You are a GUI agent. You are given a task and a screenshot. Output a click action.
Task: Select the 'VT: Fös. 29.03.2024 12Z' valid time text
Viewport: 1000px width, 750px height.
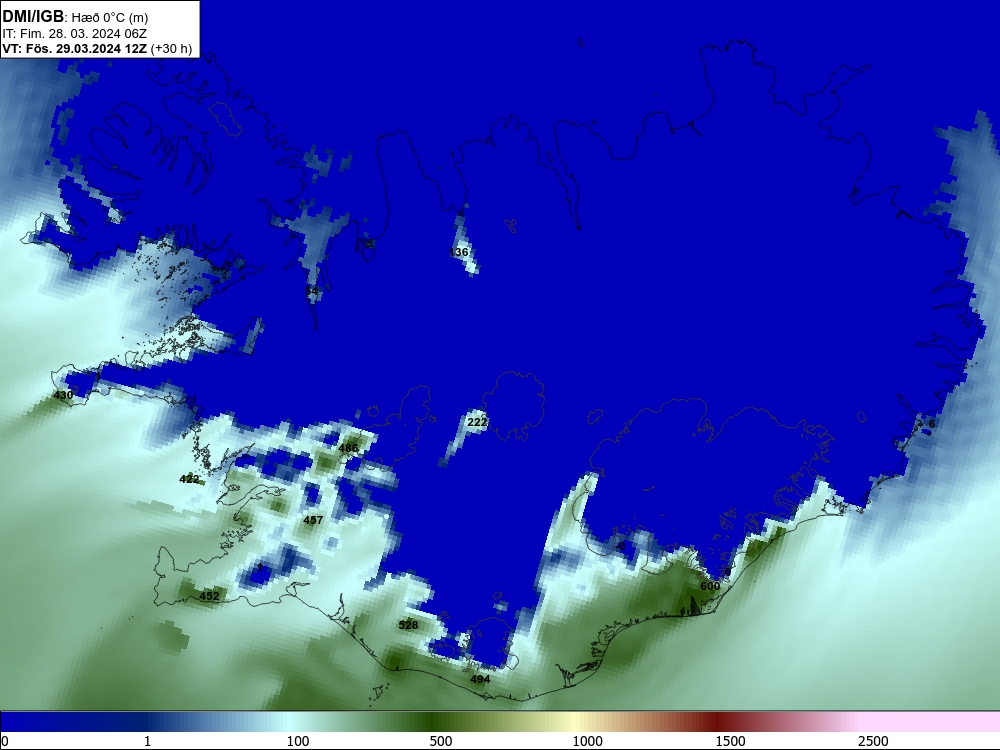pos(75,48)
